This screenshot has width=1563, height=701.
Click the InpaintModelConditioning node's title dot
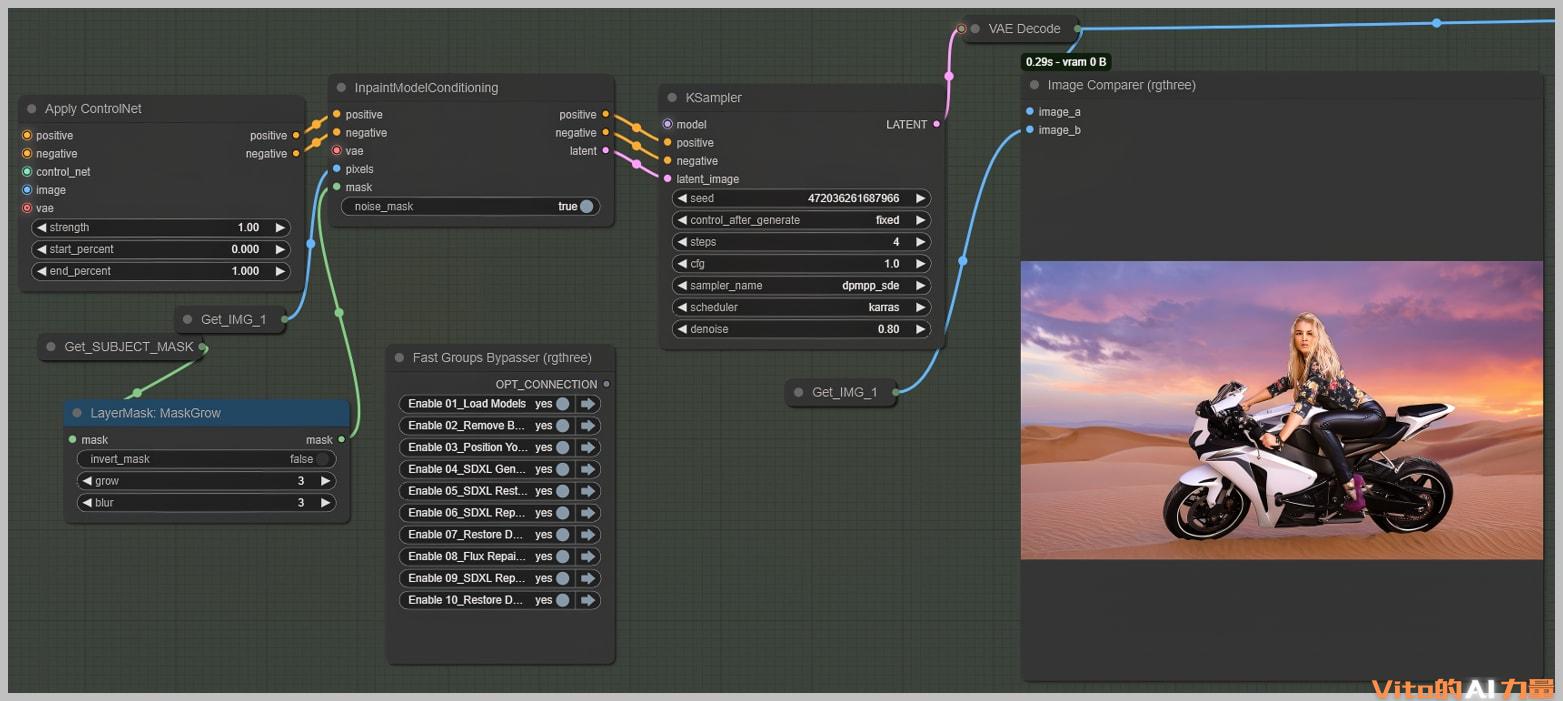pos(342,88)
